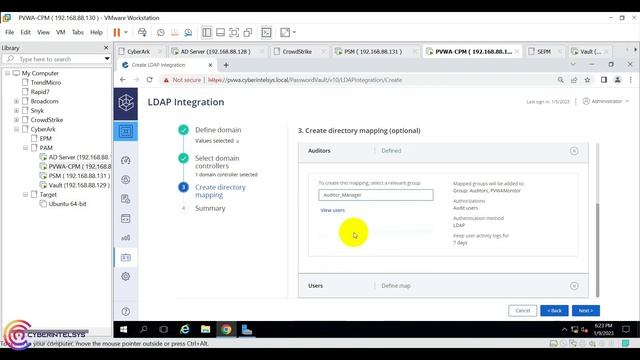This screenshot has width=640, height=360.
Task: Open the VMware console view icon
Action: click(x=266, y=32)
